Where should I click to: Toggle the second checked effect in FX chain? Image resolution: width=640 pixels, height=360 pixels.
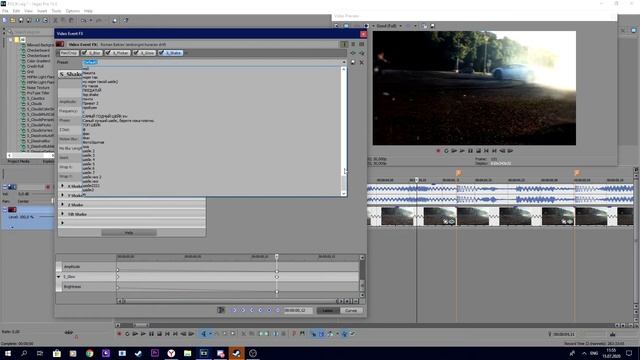[108, 53]
